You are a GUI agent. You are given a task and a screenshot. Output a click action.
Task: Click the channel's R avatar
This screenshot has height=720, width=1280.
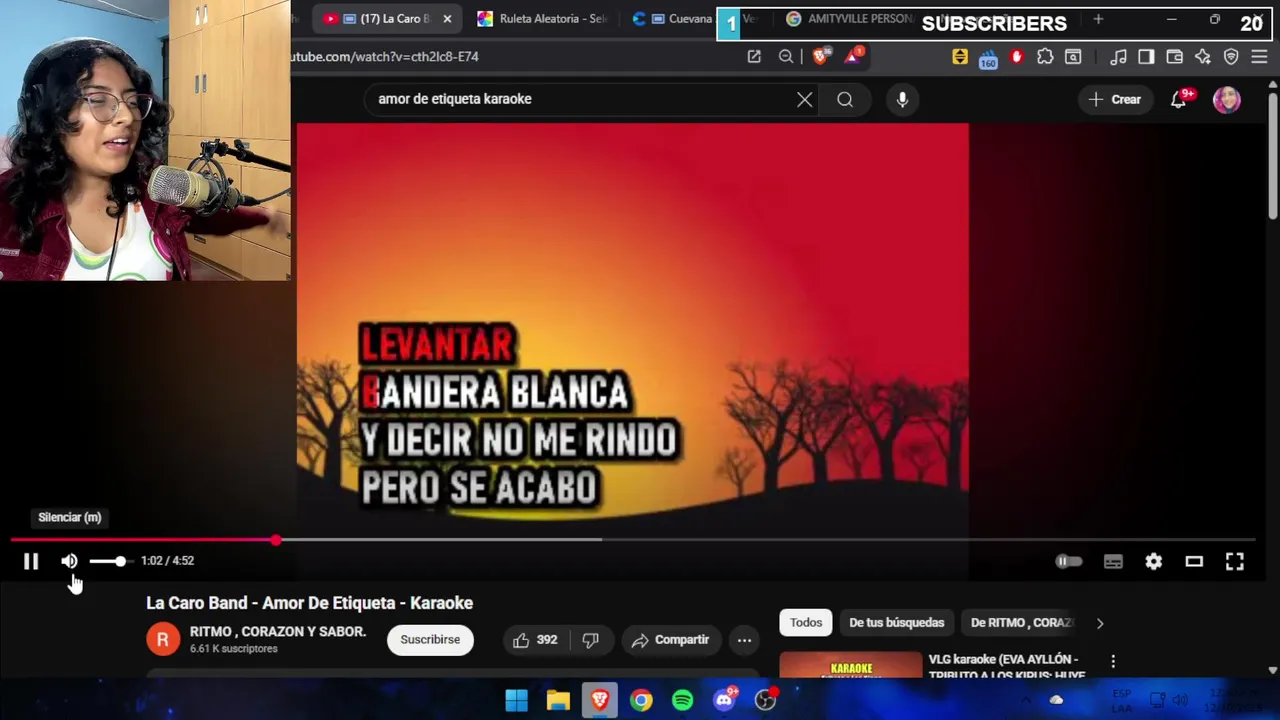(163, 640)
